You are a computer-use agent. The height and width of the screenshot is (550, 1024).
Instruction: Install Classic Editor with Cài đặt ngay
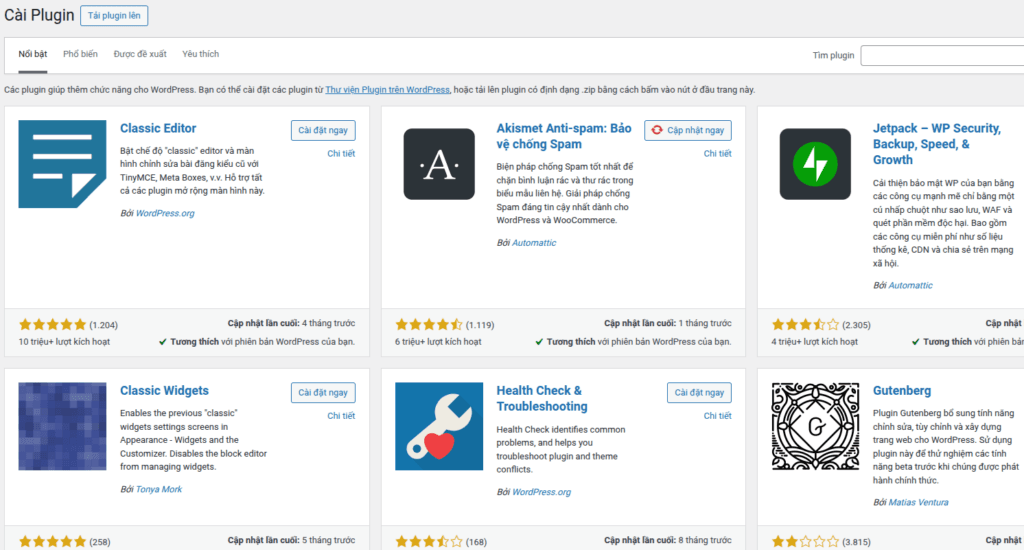pyautogui.click(x=323, y=130)
